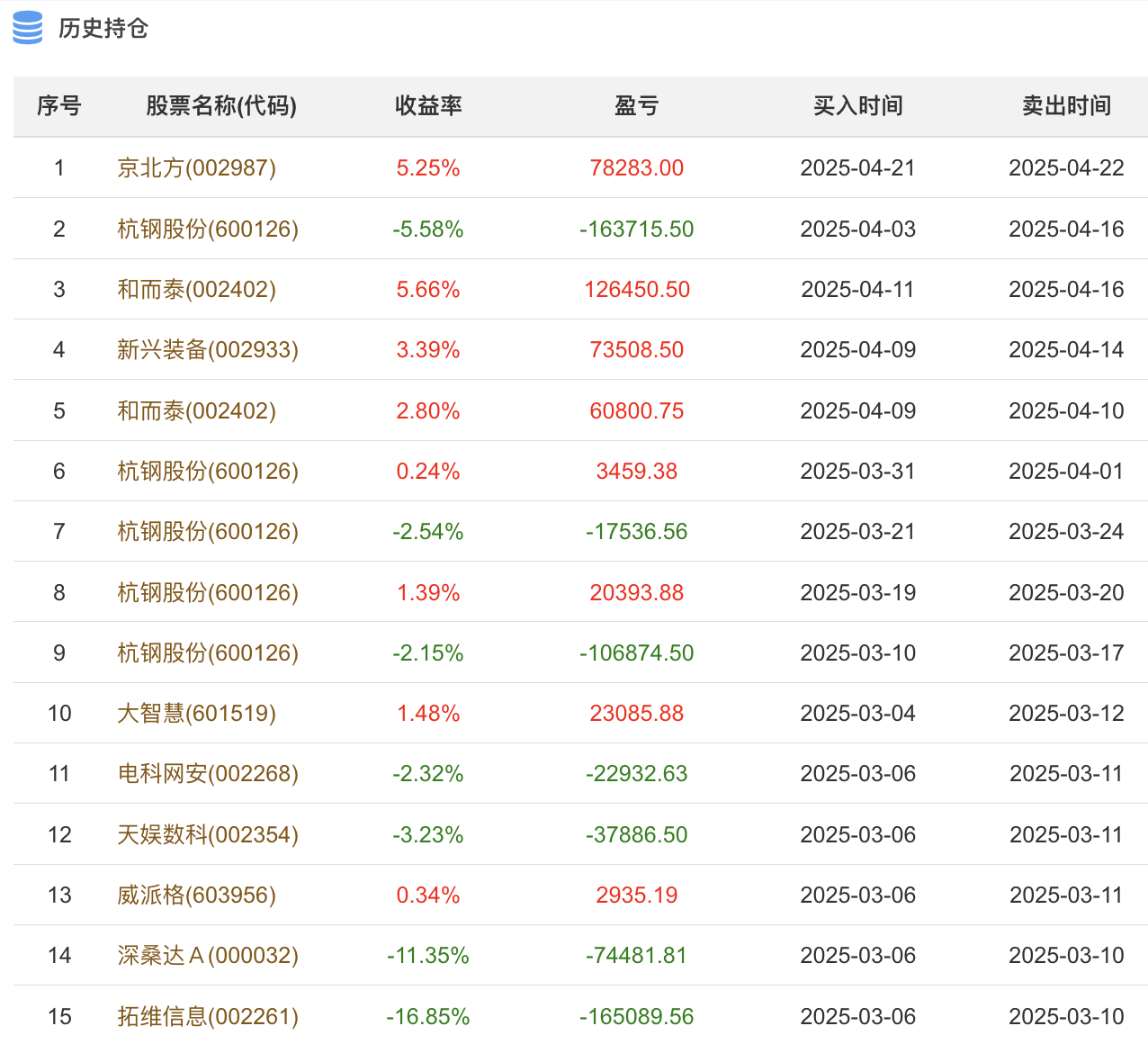Click the loss amount -165089.56
This screenshot has width=1148, height=1044.
click(637, 1016)
